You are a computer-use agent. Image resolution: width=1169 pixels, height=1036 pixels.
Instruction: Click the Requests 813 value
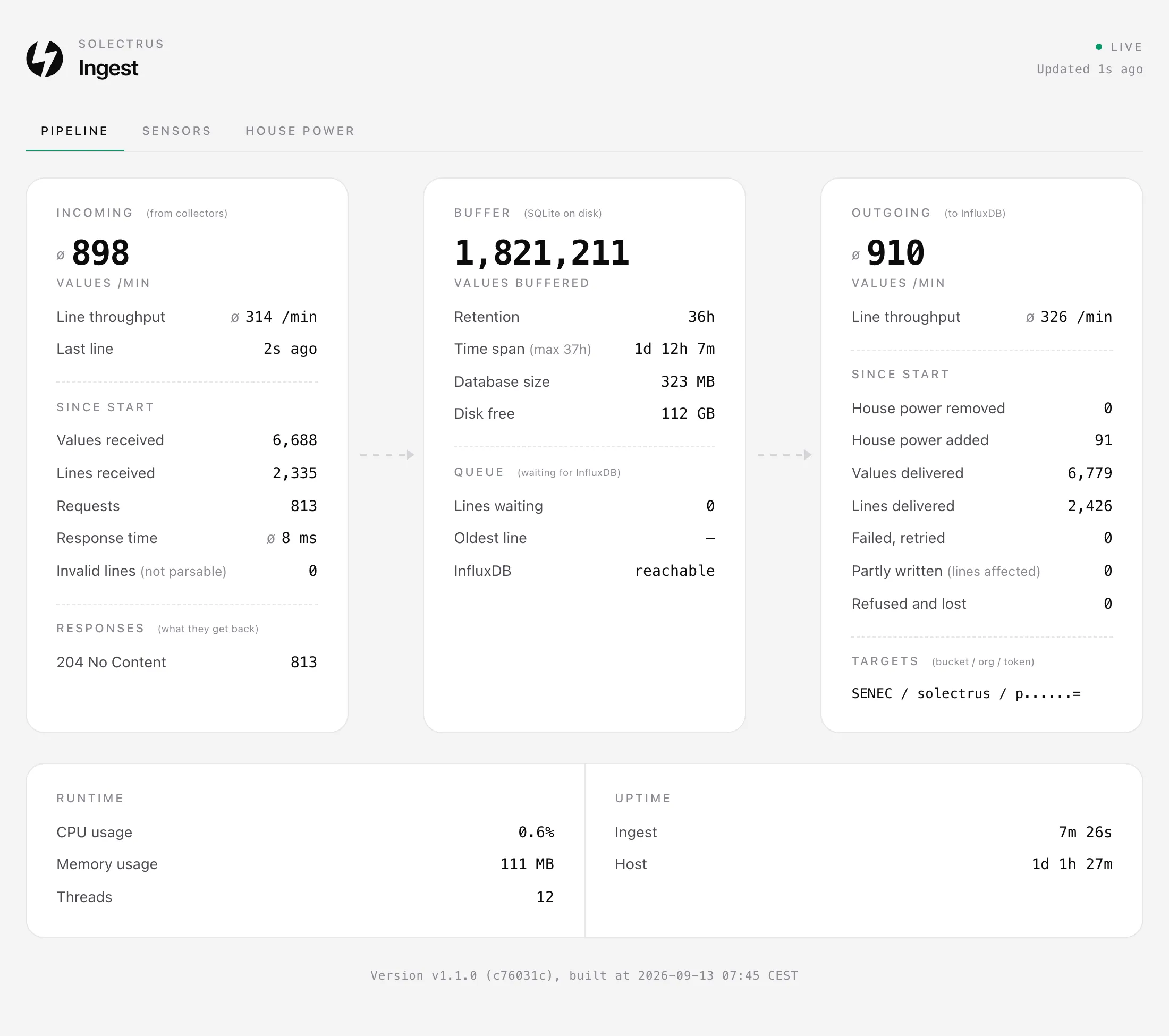pos(304,506)
